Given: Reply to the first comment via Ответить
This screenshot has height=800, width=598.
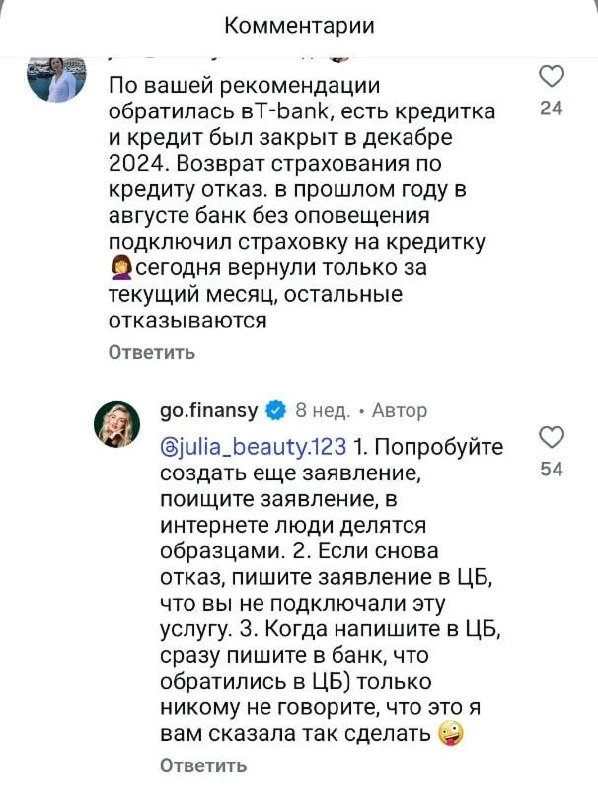Looking at the screenshot, I should coord(152,353).
